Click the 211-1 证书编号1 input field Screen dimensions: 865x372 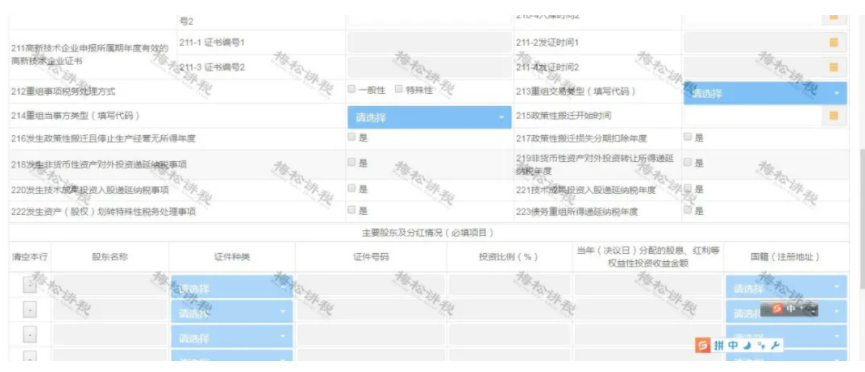click(x=429, y=42)
